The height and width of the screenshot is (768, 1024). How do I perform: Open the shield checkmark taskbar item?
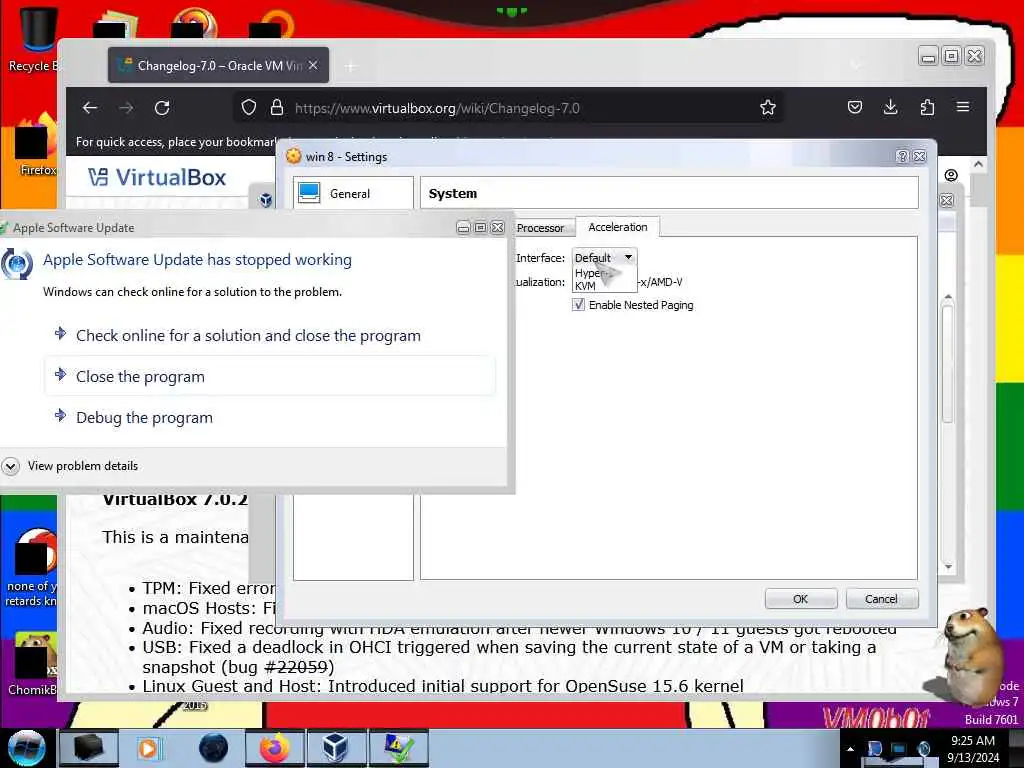398,748
